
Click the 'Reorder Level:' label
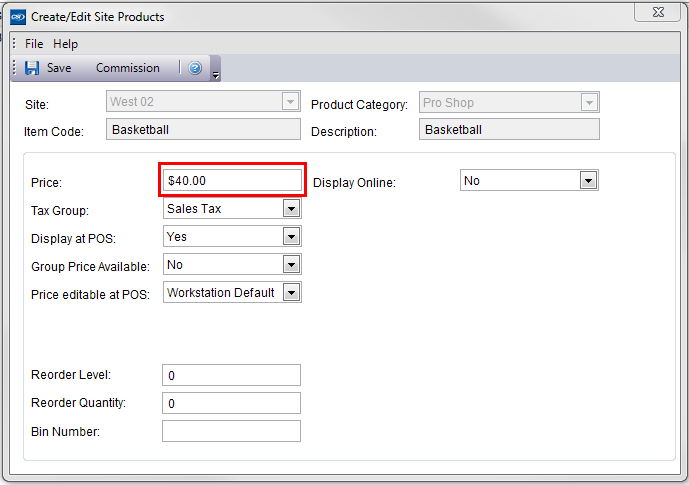71,375
